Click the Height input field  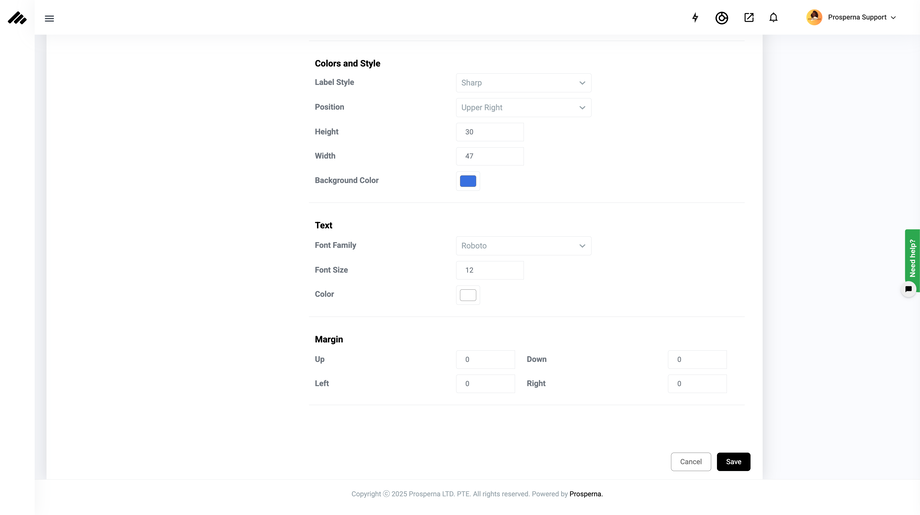click(490, 132)
